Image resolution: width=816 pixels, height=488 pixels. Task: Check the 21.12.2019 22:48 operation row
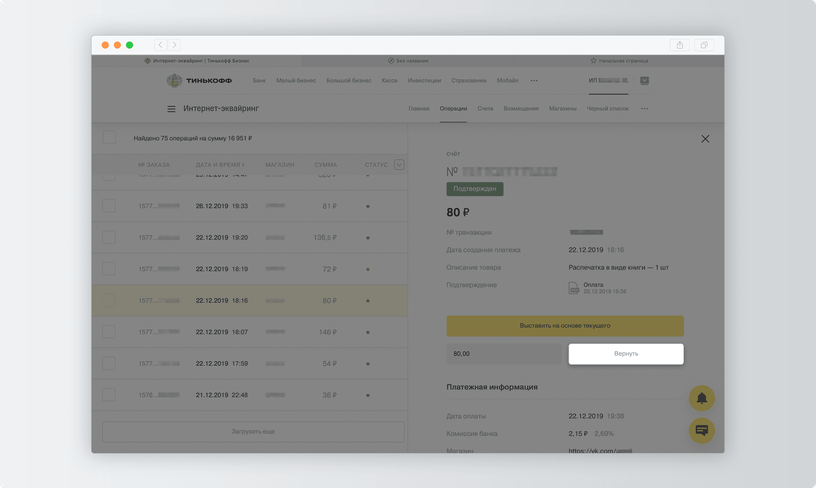109,395
